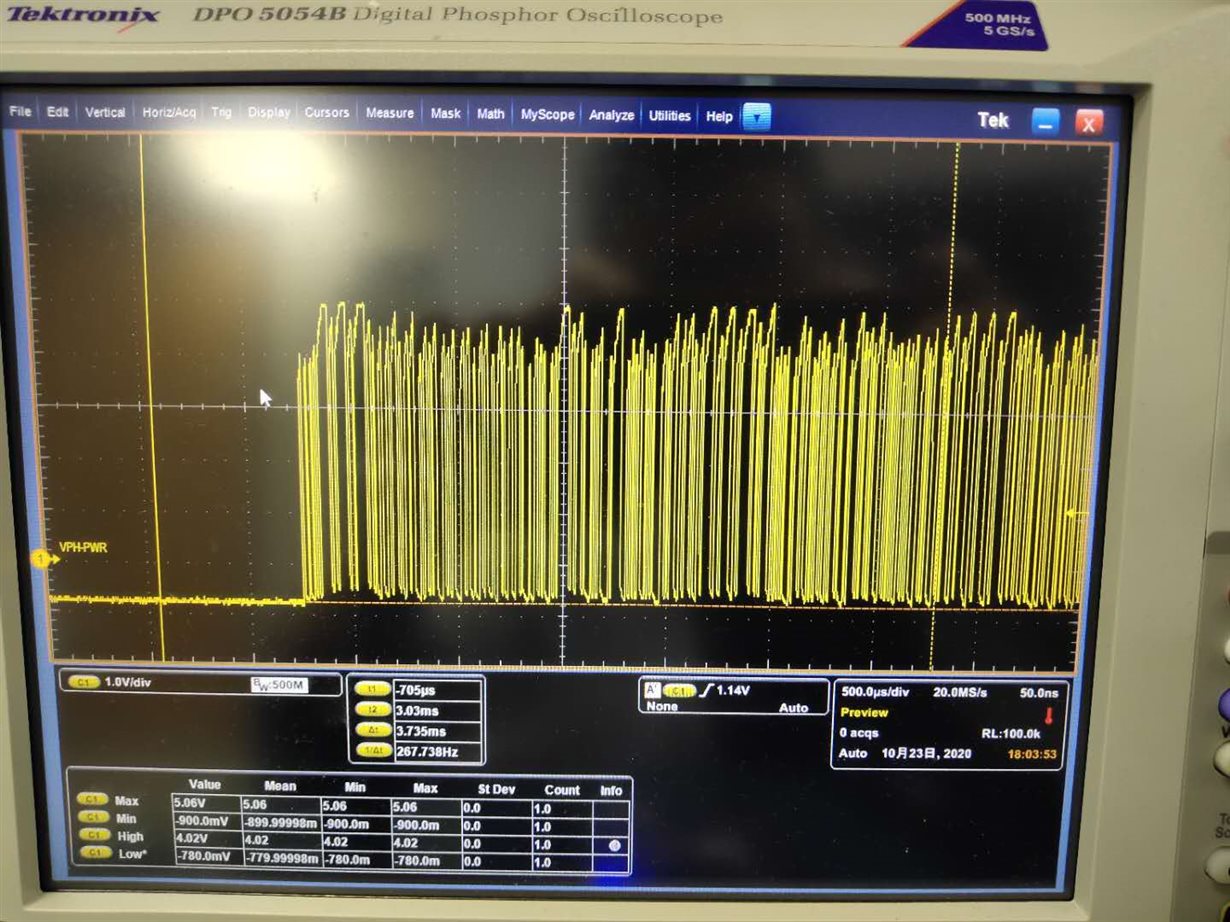Screen dimensions: 1230x922
Task: Click the yellow Preview status text
Action: coord(864,713)
